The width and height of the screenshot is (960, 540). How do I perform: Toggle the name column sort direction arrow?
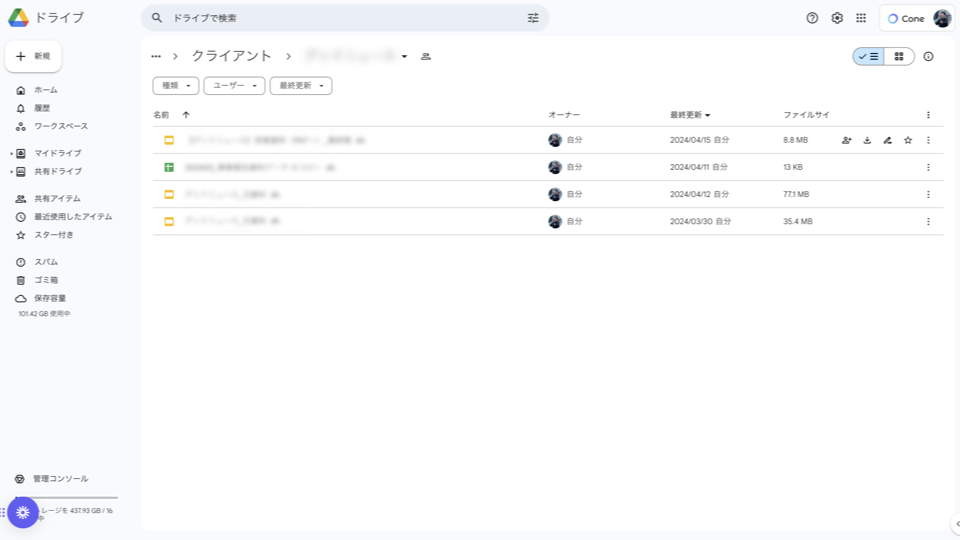click(x=186, y=115)
